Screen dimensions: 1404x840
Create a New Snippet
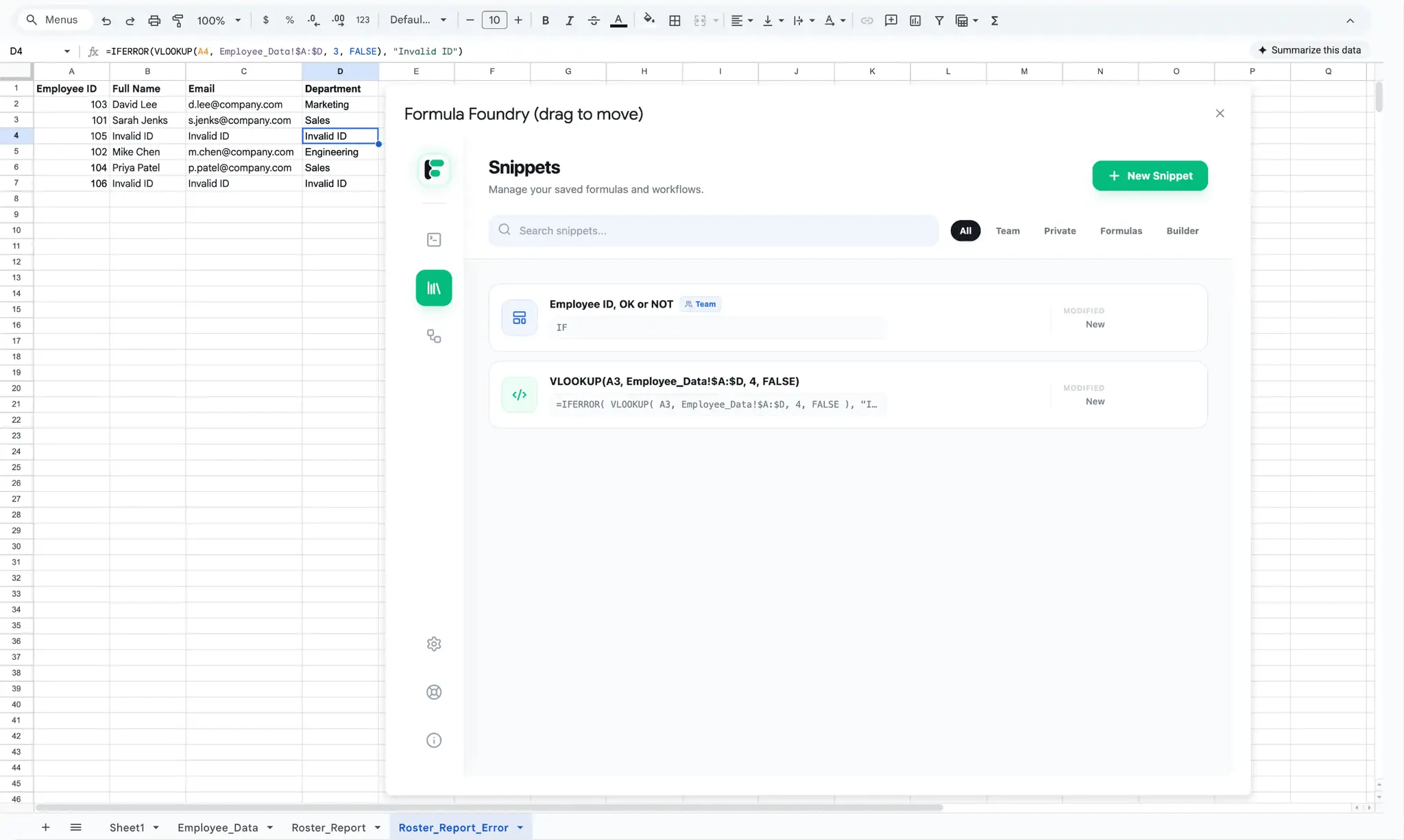click(1150, 176)
